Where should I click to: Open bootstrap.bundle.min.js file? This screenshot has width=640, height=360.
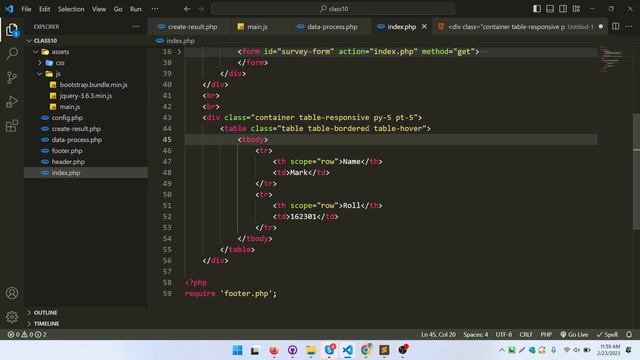pyautogui.click(x=86, y=85)
